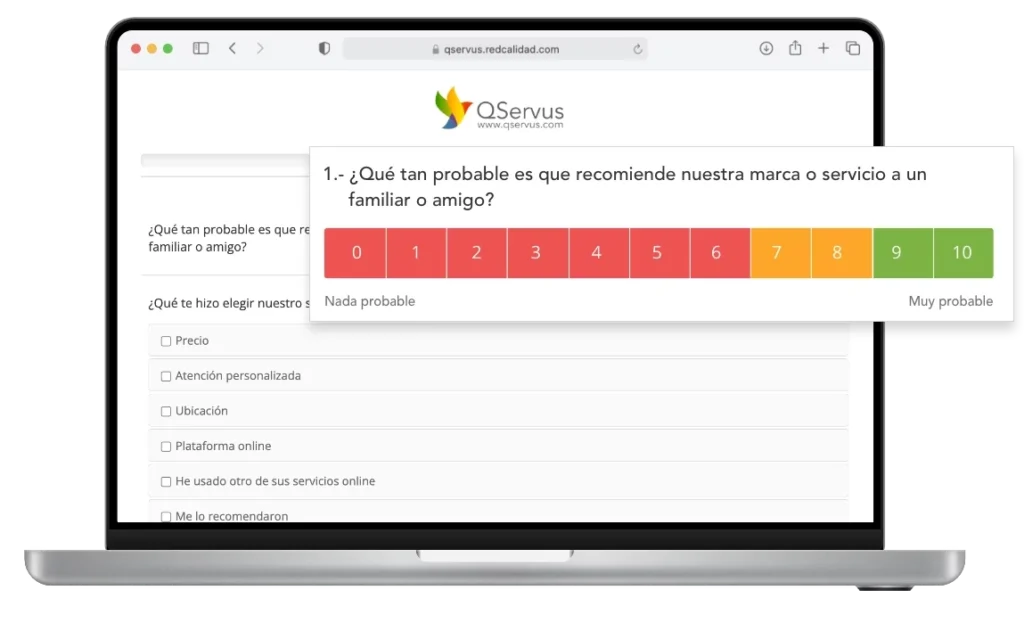Click the Share icon in Safari
1024x623 pixels.
(795, 48)
